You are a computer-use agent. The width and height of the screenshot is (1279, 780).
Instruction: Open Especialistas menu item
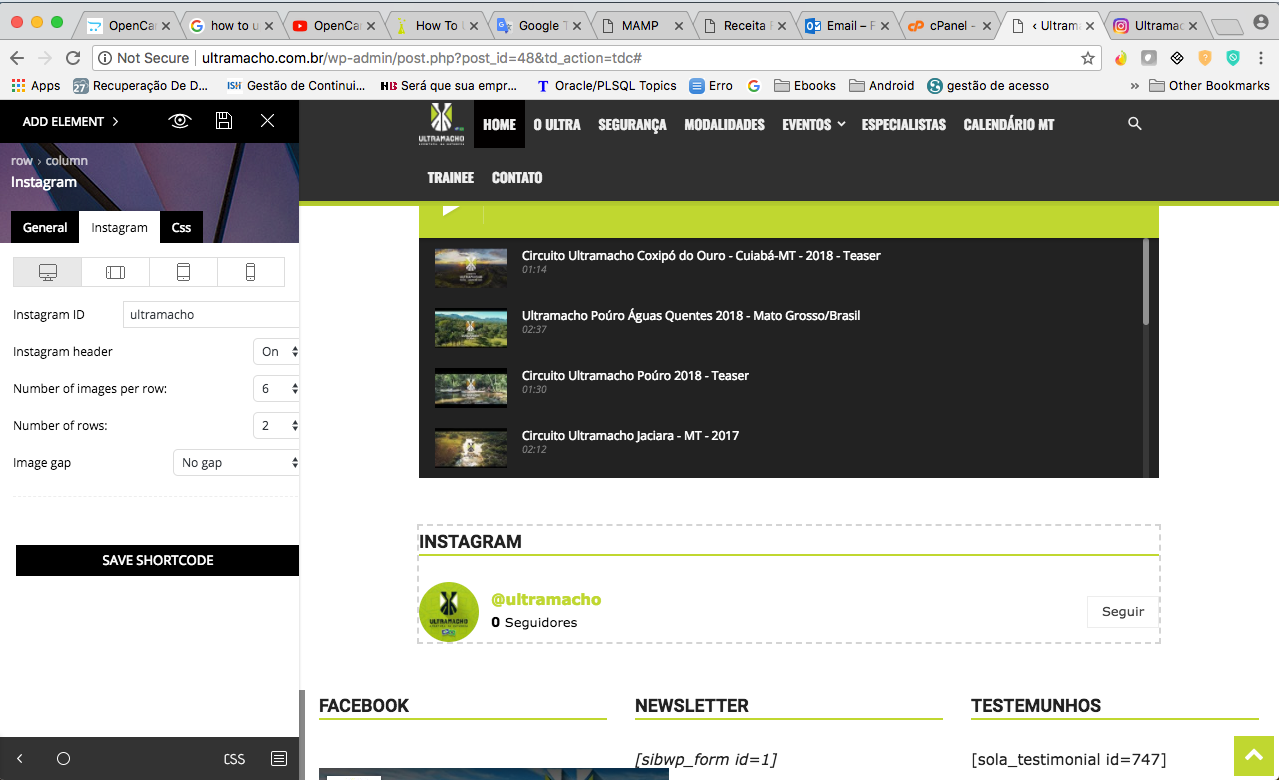tap(903, 124)
